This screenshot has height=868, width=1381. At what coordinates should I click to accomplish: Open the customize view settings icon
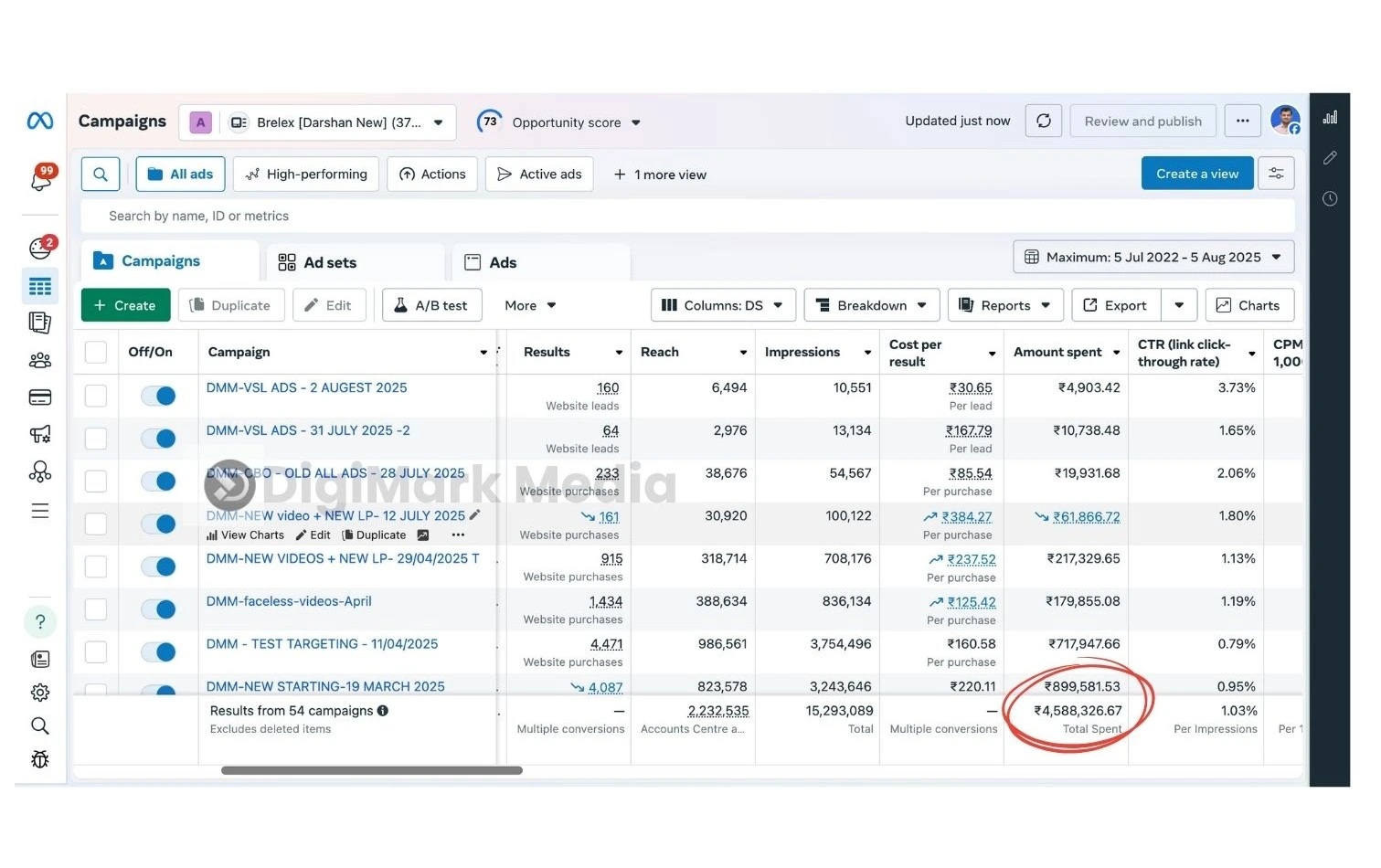tap(1276, 174)
